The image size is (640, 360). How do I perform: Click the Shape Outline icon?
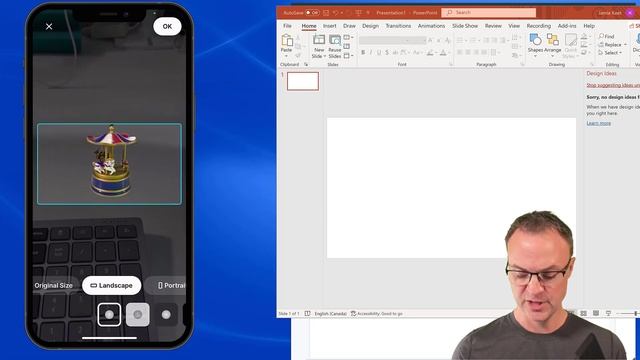pos(584,45)
